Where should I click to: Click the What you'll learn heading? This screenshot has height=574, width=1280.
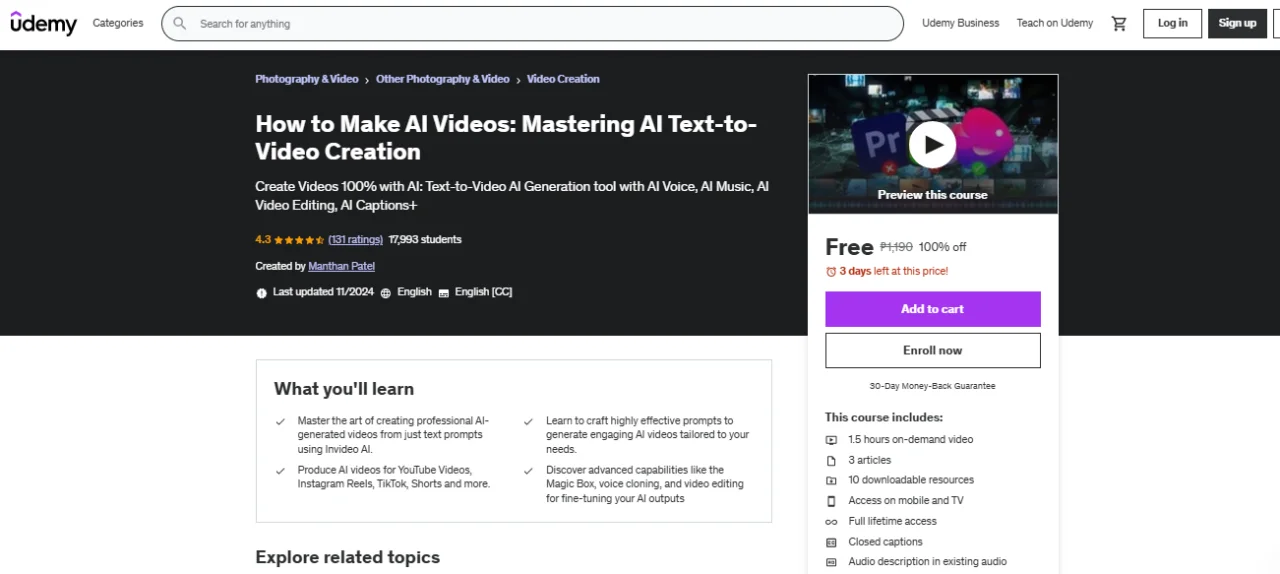(344, 389)
